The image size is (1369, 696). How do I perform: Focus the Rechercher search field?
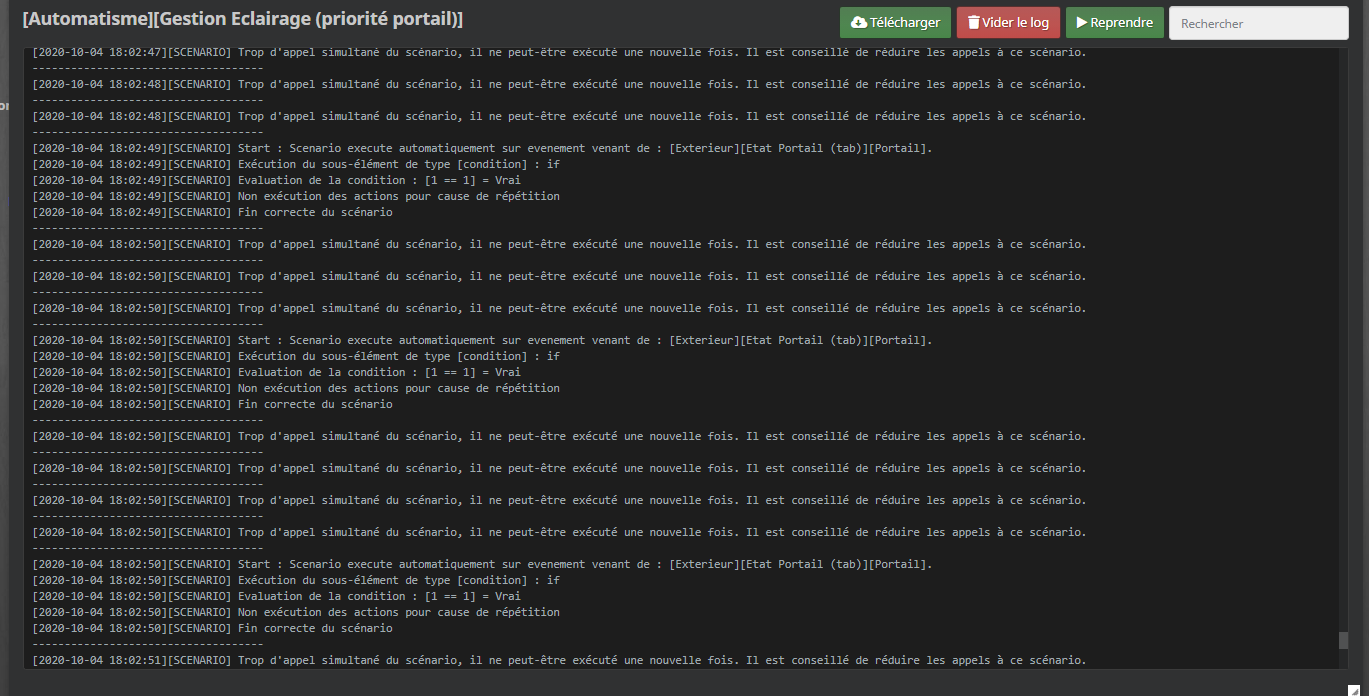(x=1258, y=23)
